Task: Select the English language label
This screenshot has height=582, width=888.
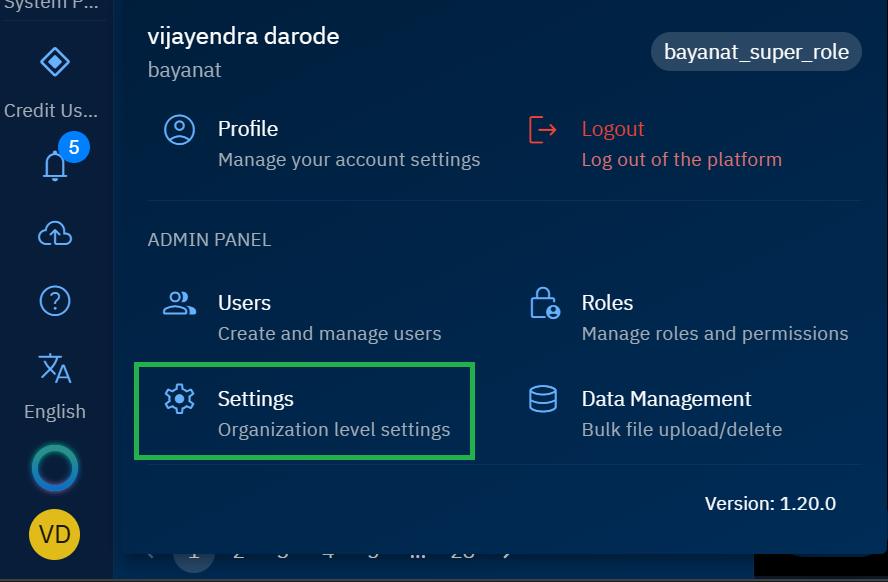Action: pyautogui.click(x=55, y=412)
